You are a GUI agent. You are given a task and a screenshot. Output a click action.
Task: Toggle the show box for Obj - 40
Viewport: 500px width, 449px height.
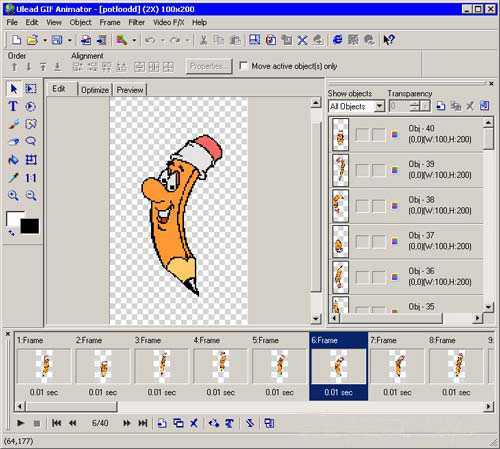tap(362, 135)
